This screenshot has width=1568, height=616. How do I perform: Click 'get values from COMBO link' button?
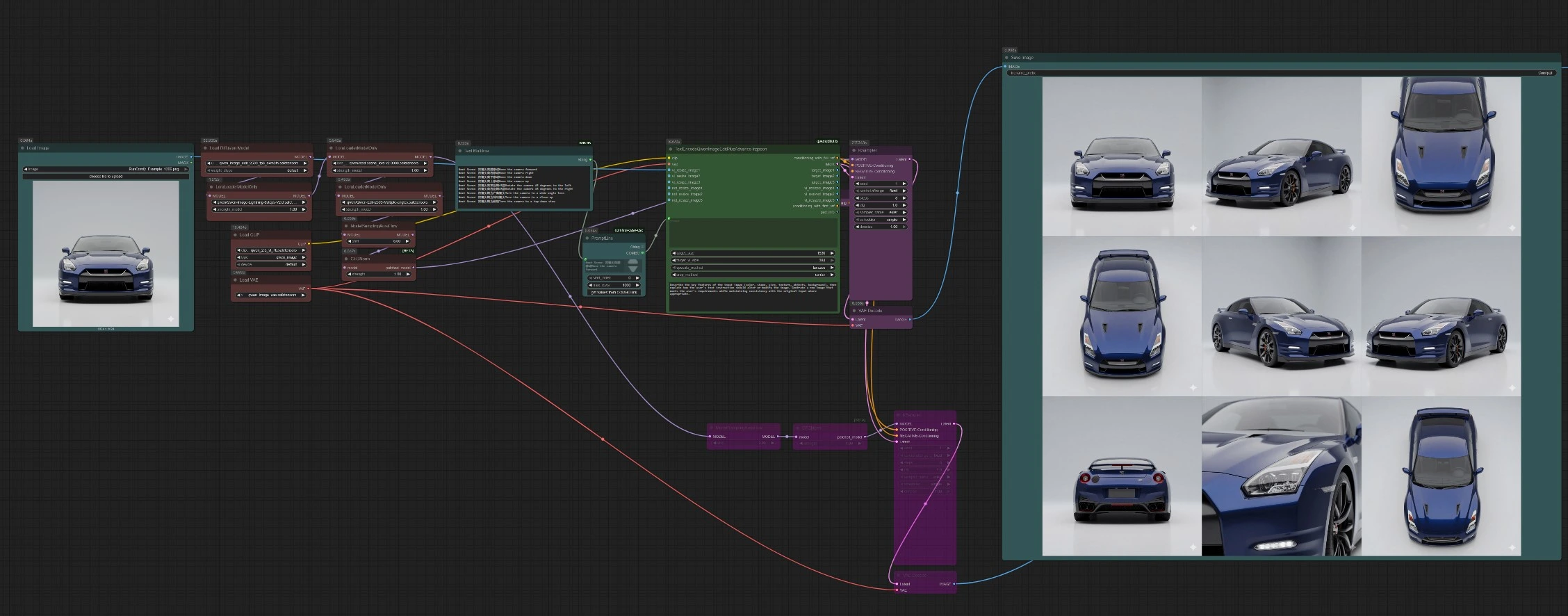614,292
